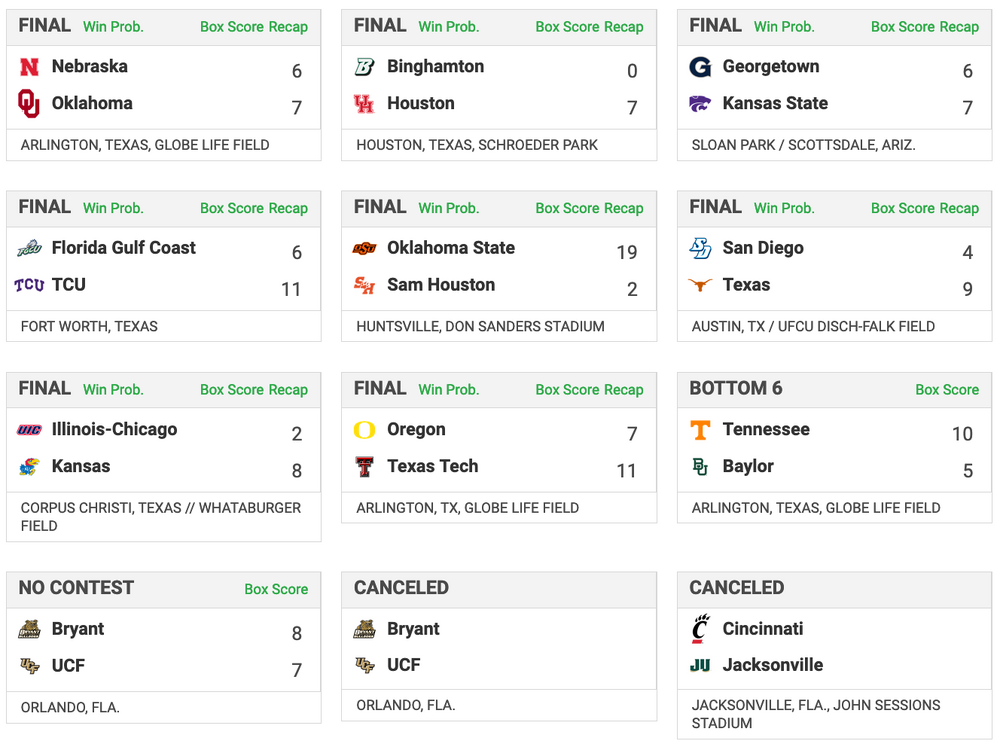Open Box Score for Tennessee vs Baylor
Screen dimensions: 1000x750
pyautogui.click(x=947, y=390)
